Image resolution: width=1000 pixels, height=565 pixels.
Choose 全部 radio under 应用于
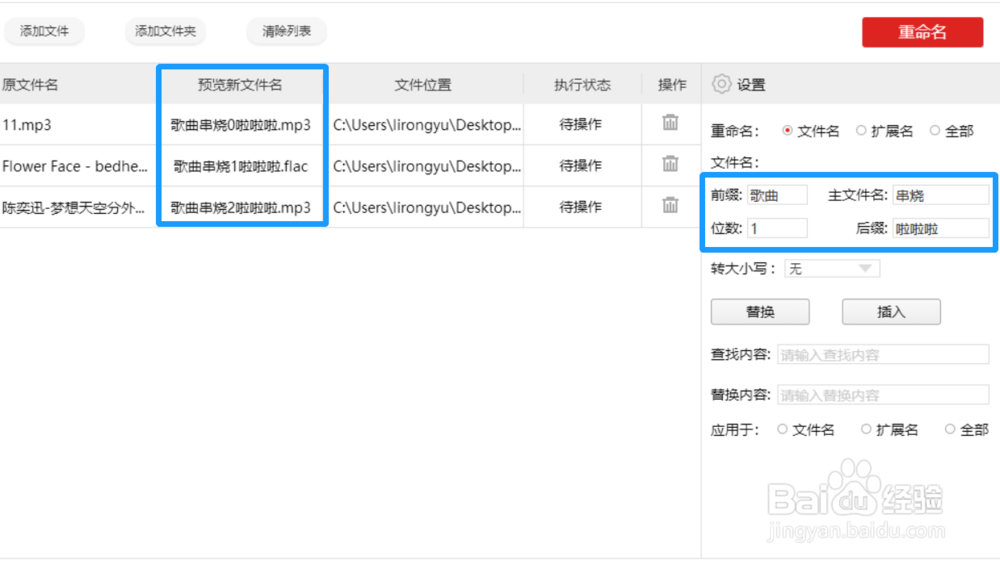click(x=950, y=429)
